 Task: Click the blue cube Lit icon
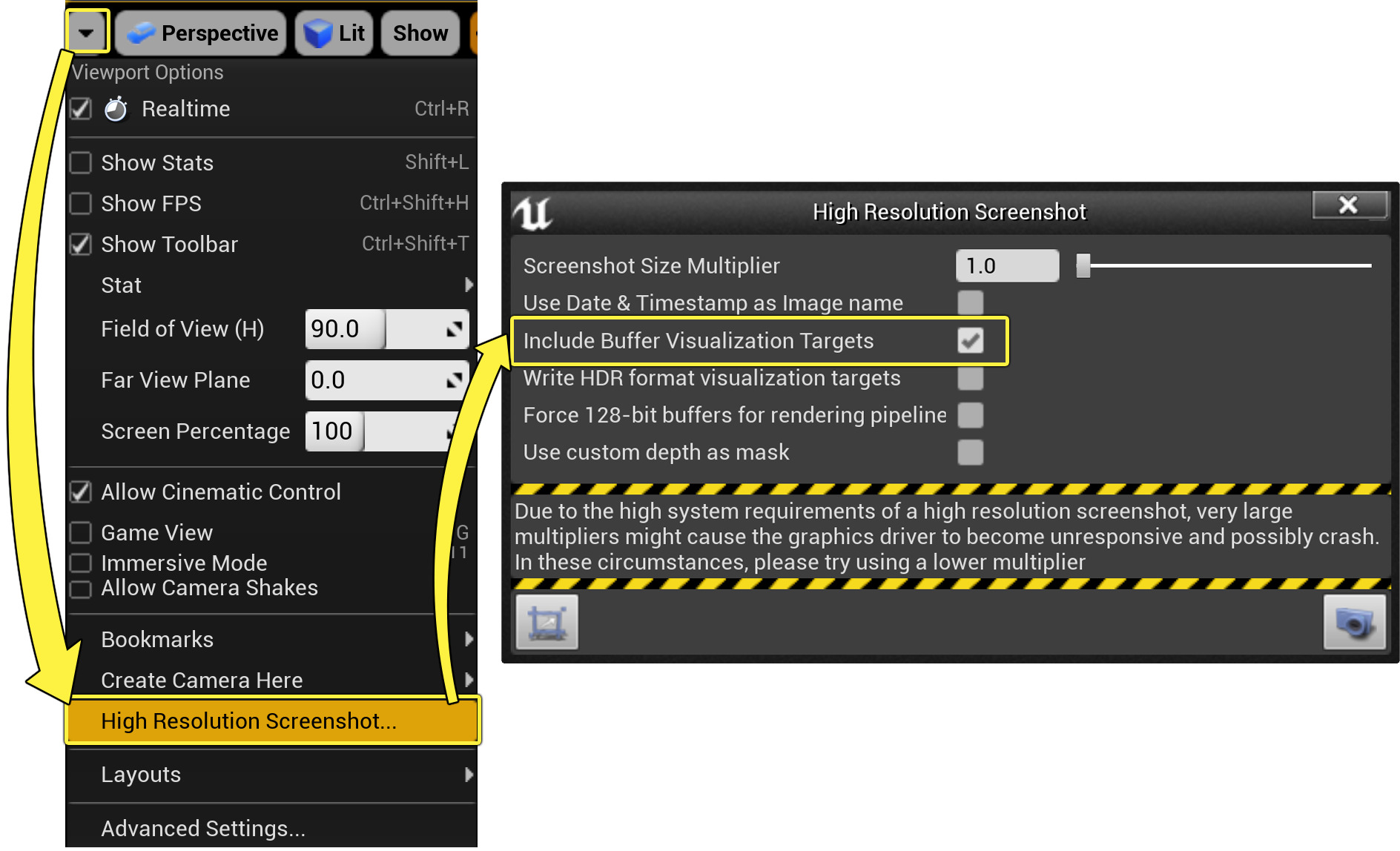point(318,33)
